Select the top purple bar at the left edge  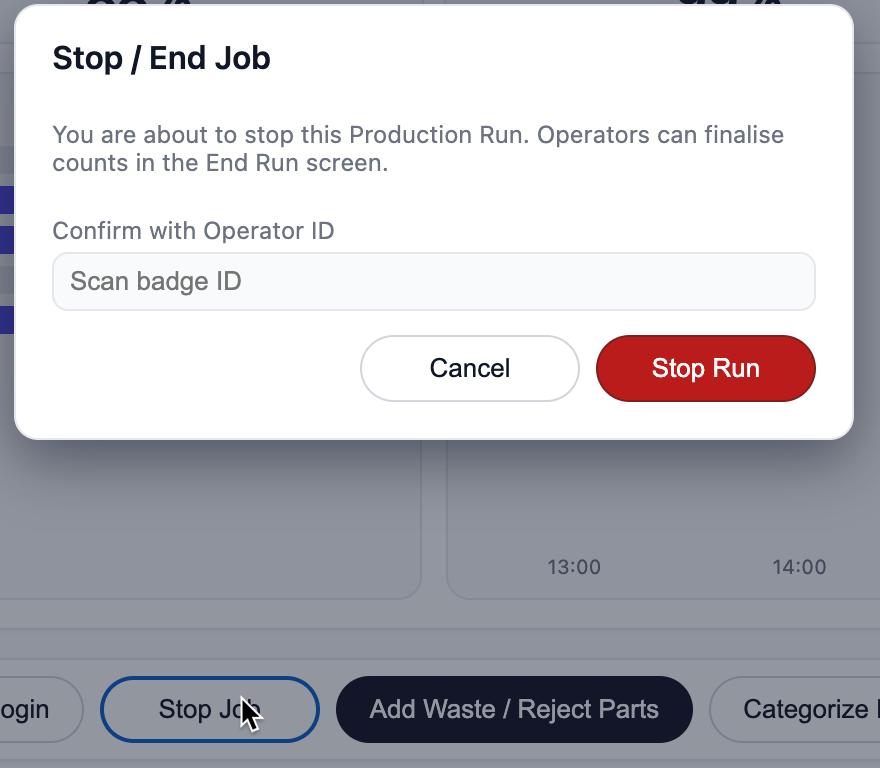tap(6, 199)
